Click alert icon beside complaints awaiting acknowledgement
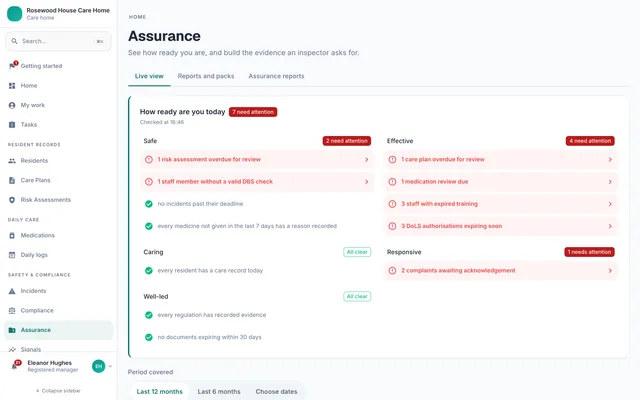This screenshot has width=640, height=400. point(392,271)
